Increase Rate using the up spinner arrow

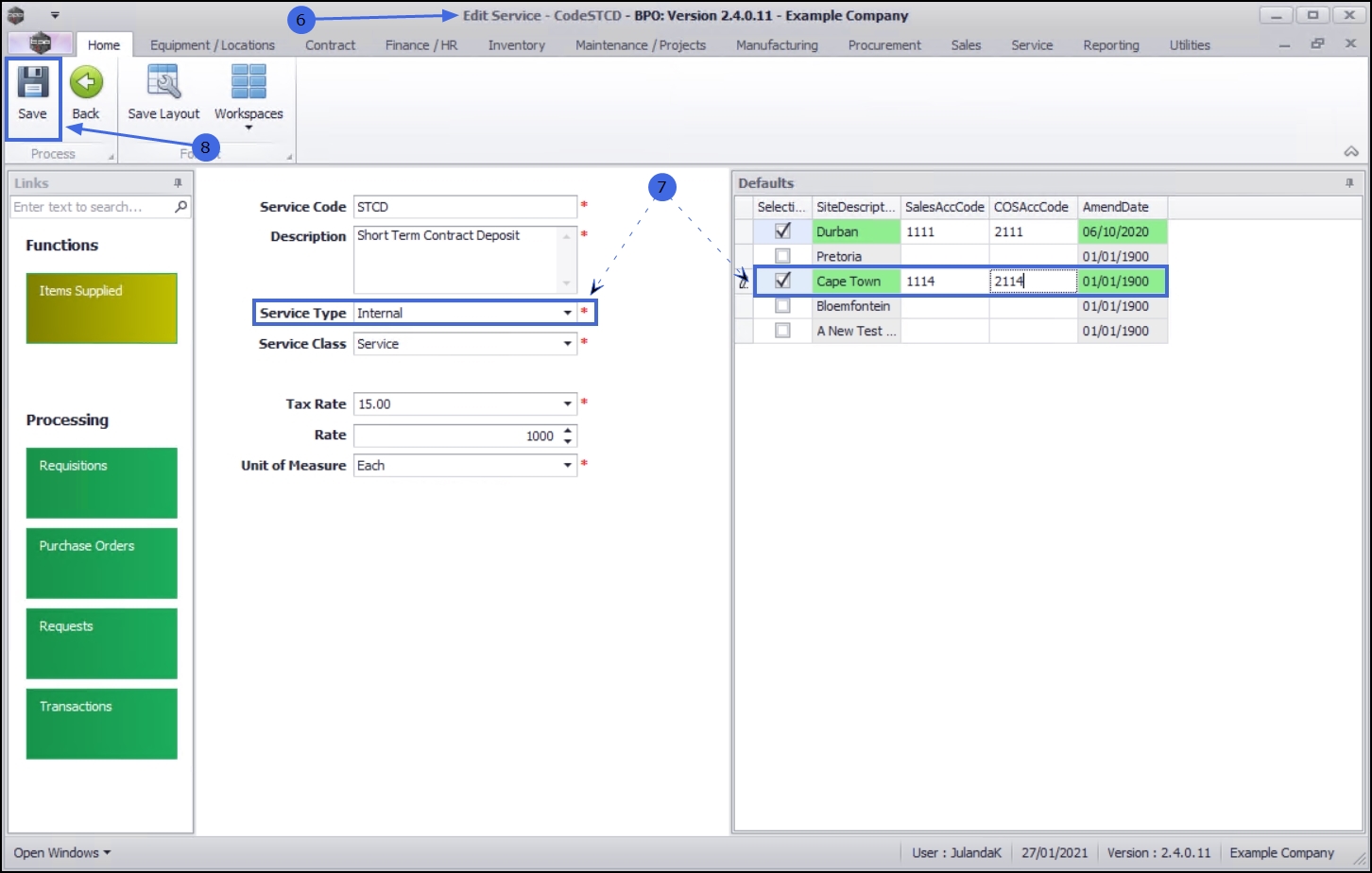point(567,430)
